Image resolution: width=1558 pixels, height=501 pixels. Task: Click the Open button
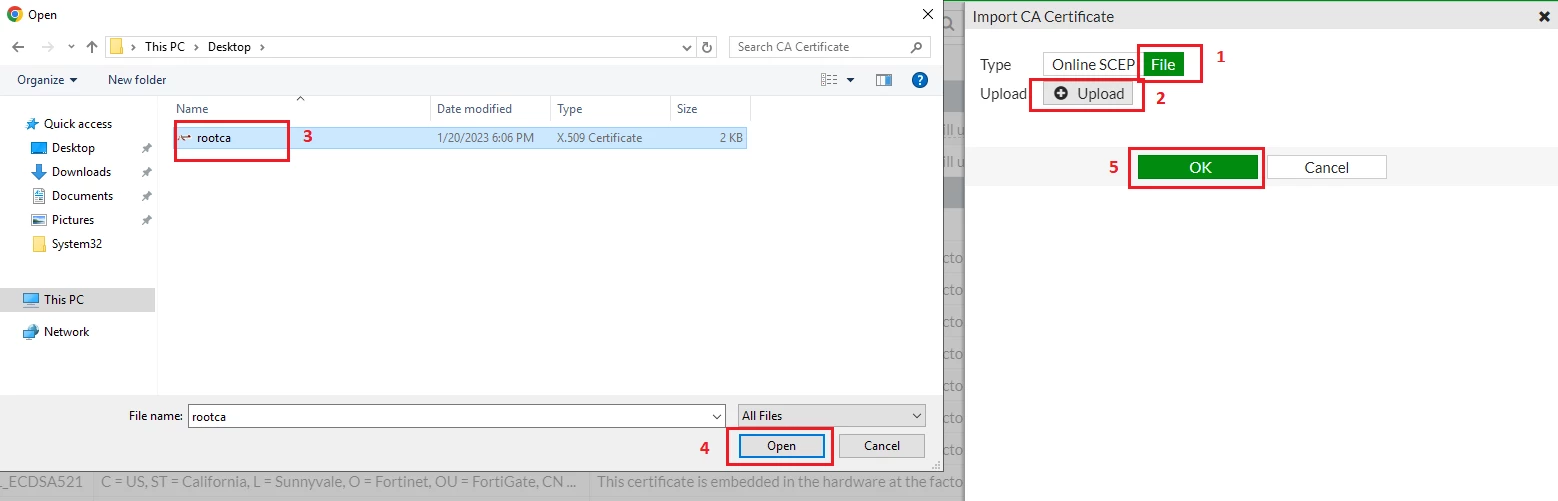[x=781, y=446]
